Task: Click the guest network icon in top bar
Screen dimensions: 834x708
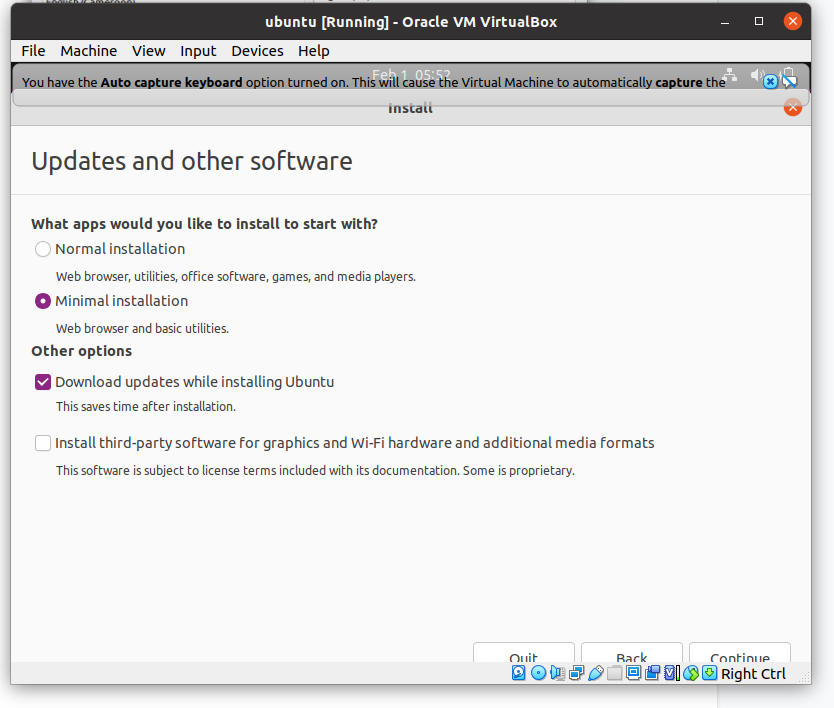Action: pyautogui.click(x=729, y=74)
